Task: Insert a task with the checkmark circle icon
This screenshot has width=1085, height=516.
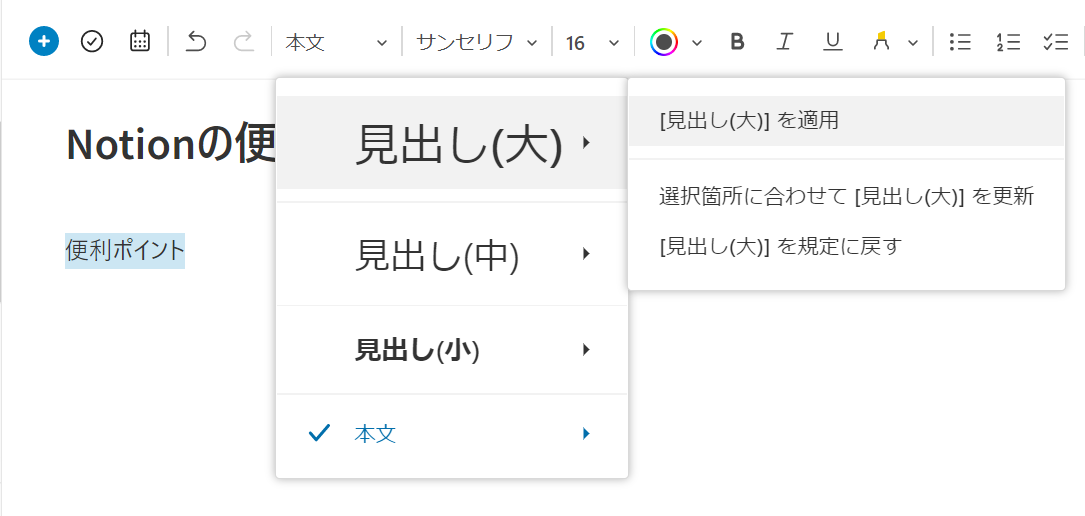Action: 92,42
